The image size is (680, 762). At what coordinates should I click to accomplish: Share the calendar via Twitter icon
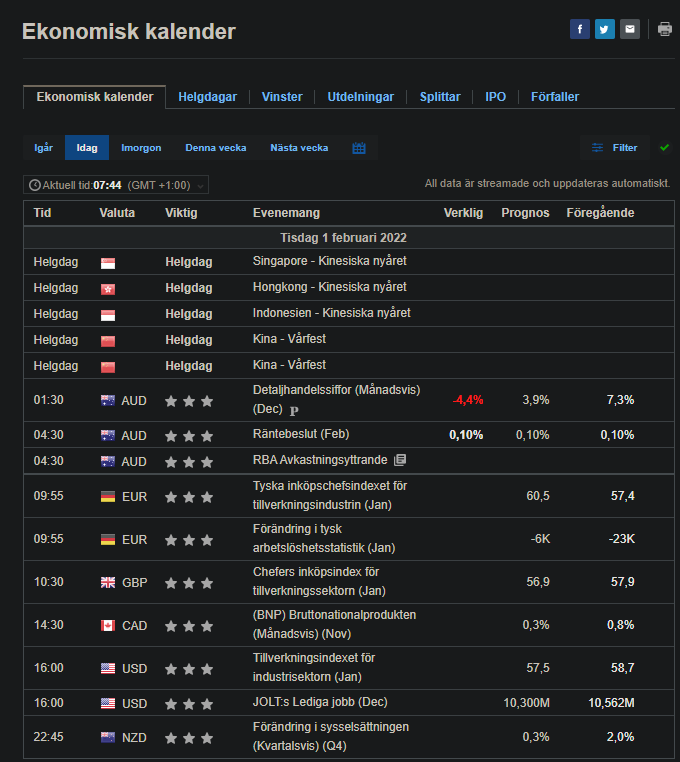tap(604, 30)
